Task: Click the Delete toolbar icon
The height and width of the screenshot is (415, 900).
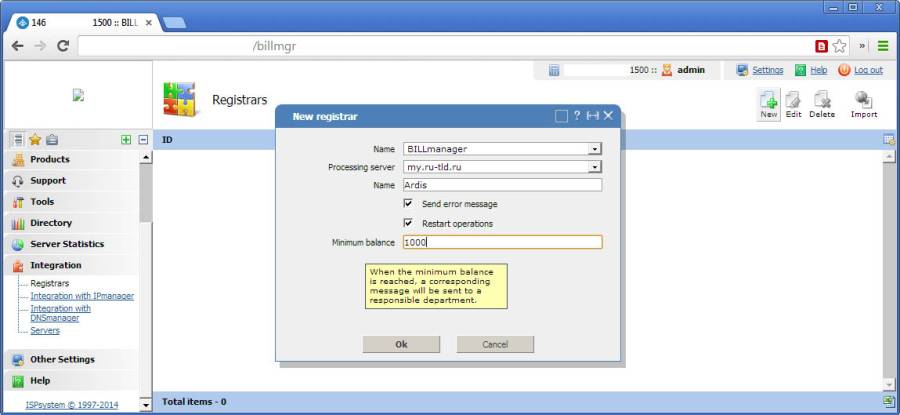Action: [x=822, y=103]
